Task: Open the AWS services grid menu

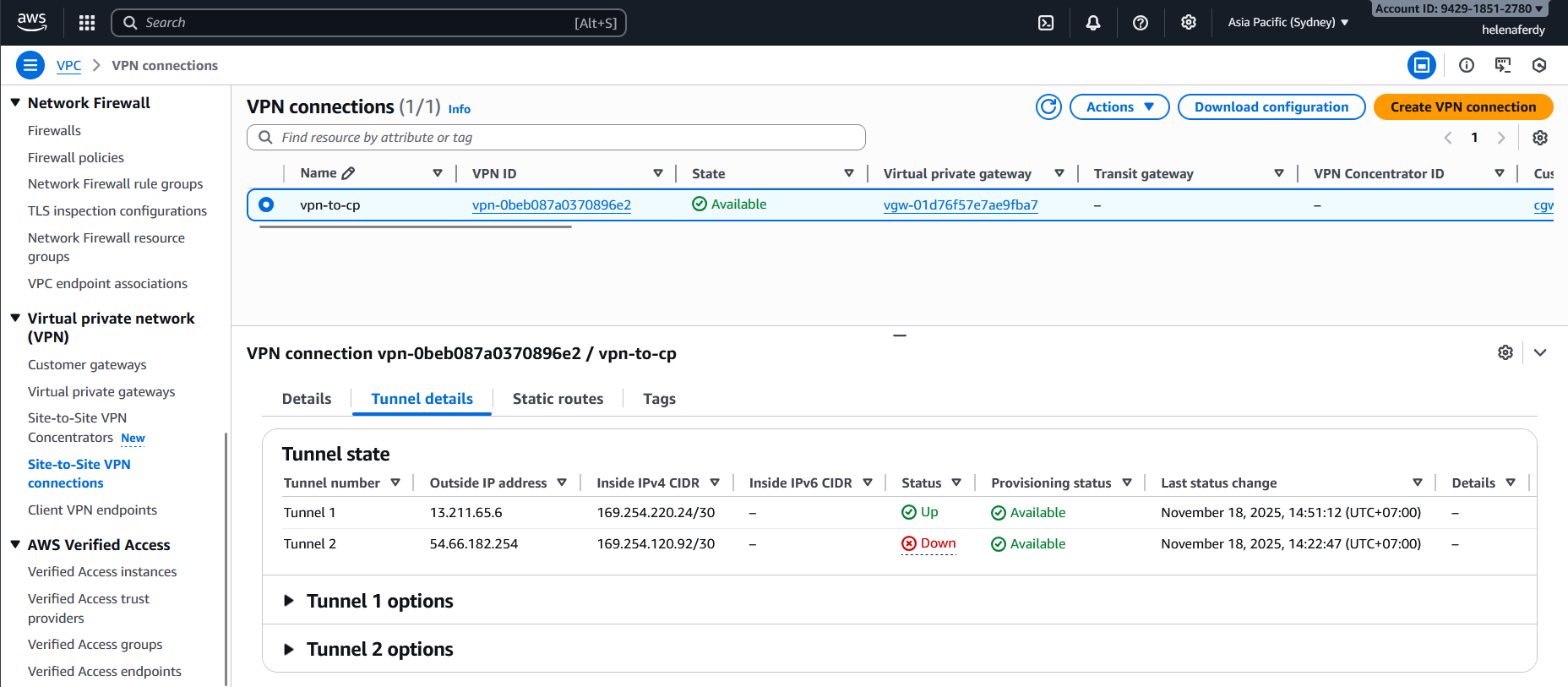Action: pos(86,23)
